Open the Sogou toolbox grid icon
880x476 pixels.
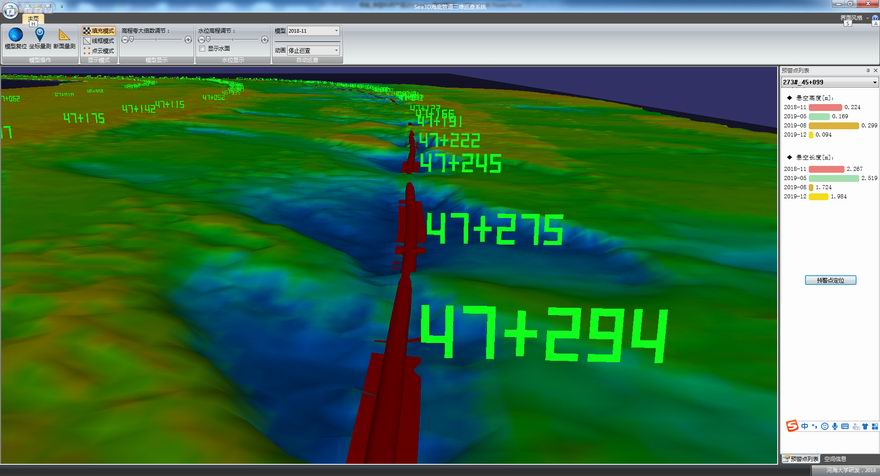coord(874,427)
